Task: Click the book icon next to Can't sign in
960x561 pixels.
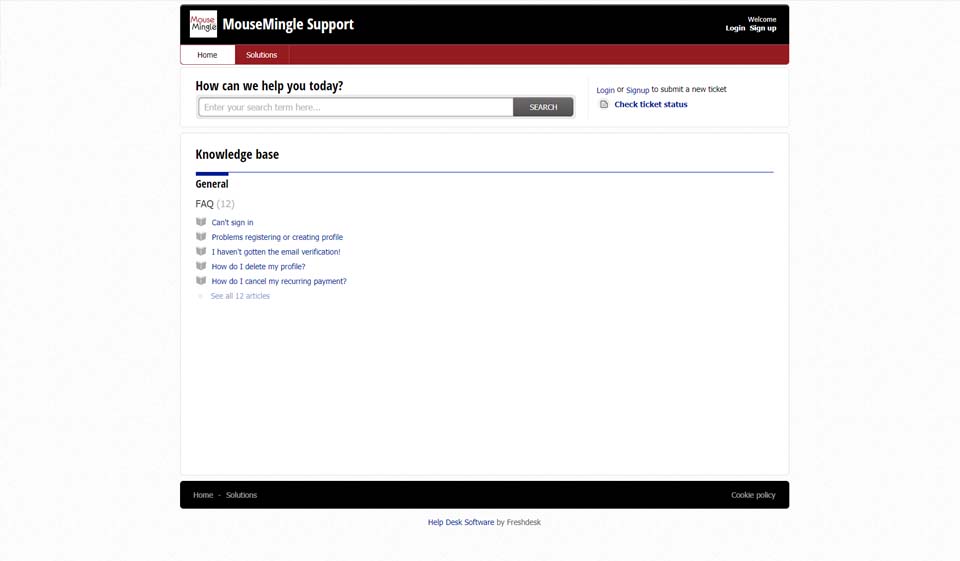Action: (201, 222)
